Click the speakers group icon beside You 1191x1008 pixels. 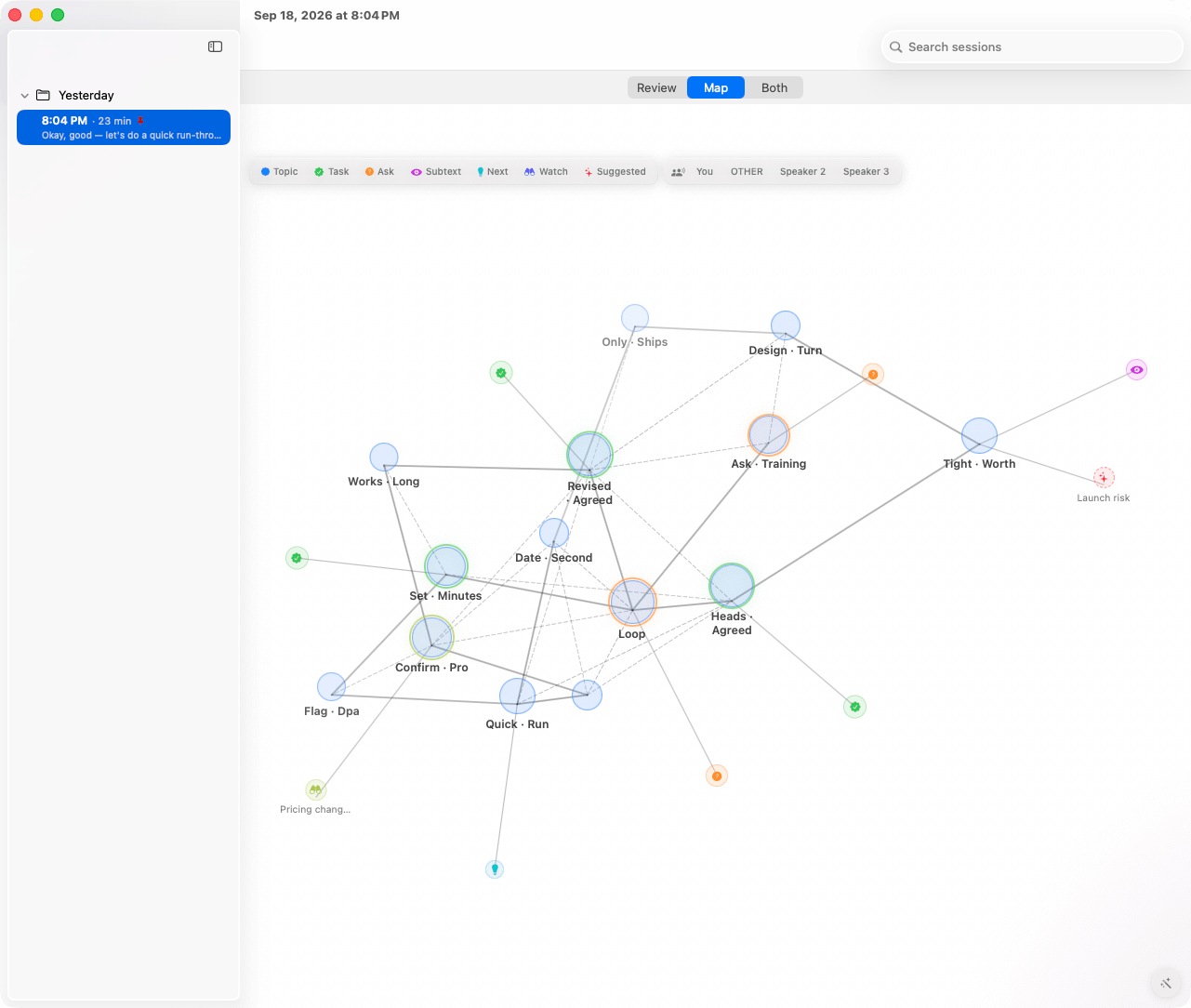point(679,172)
